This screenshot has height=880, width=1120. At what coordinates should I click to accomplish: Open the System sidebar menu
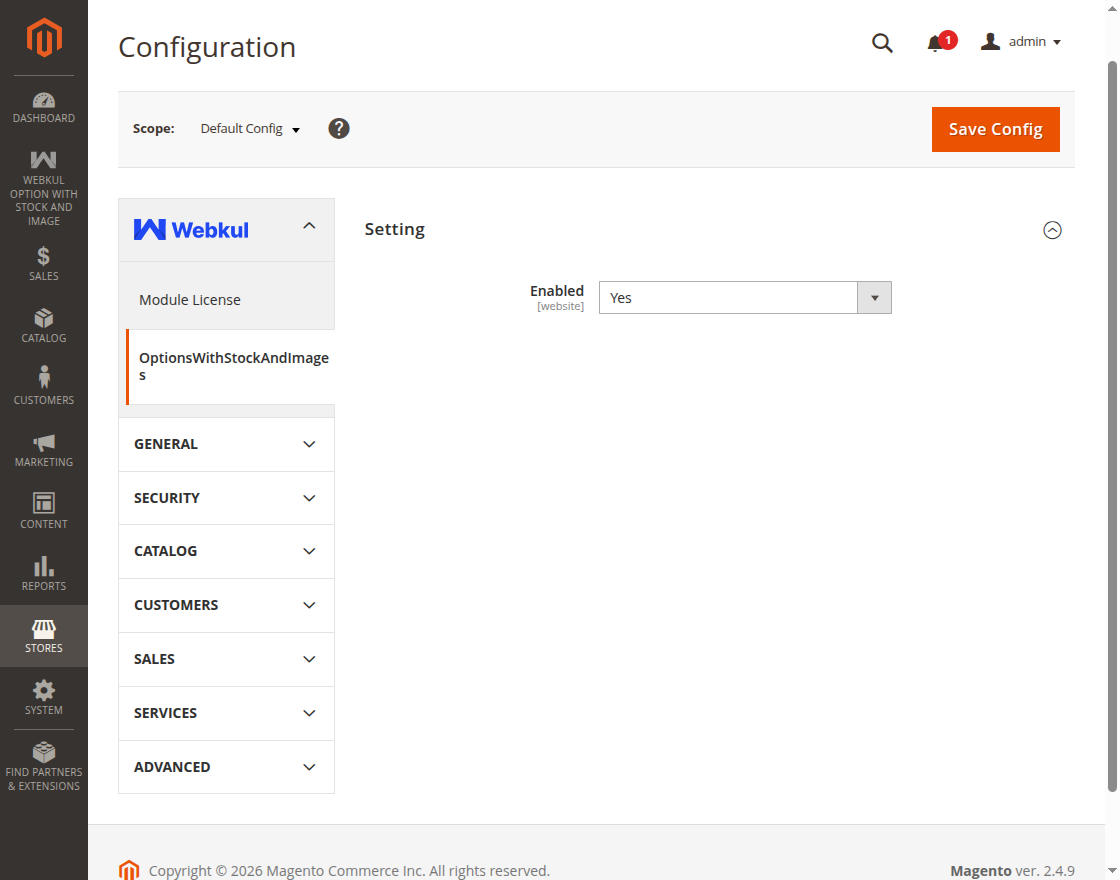coord(44,698)
